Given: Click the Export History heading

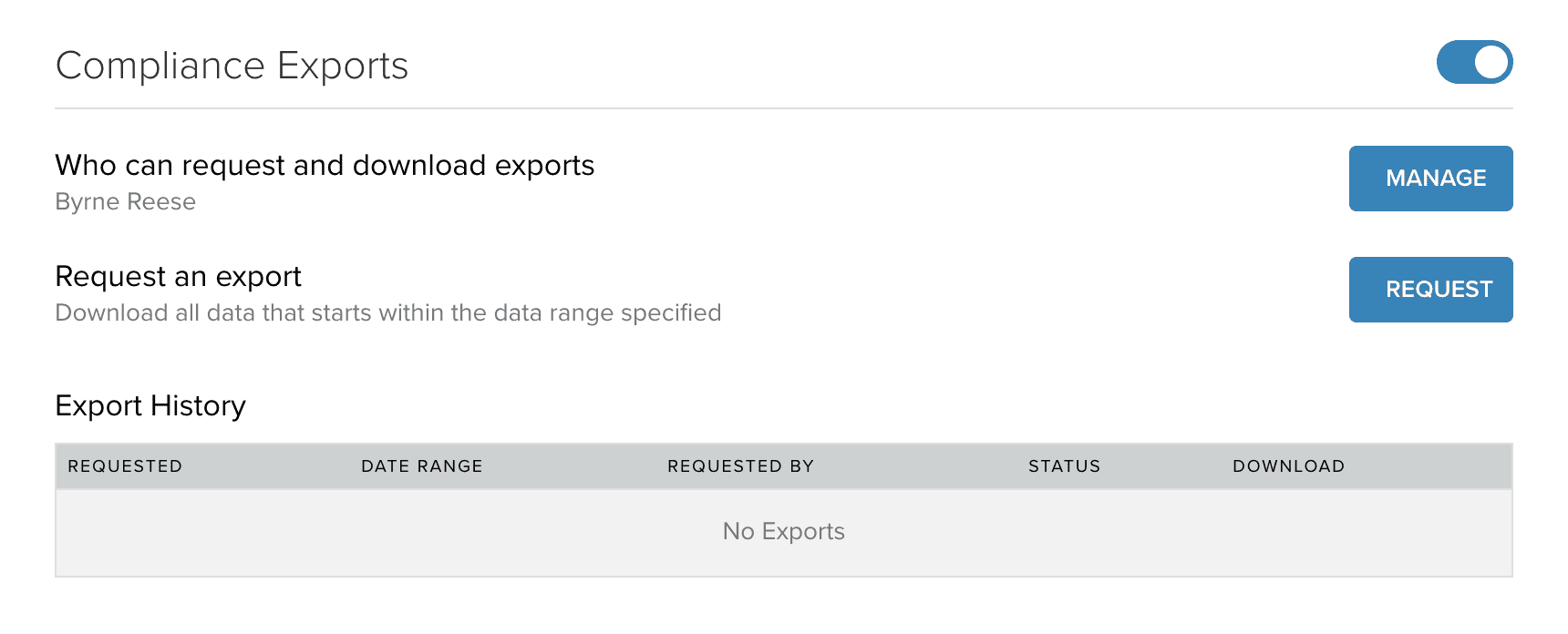Looking at the screenshot, I should (x=150, y=406).
